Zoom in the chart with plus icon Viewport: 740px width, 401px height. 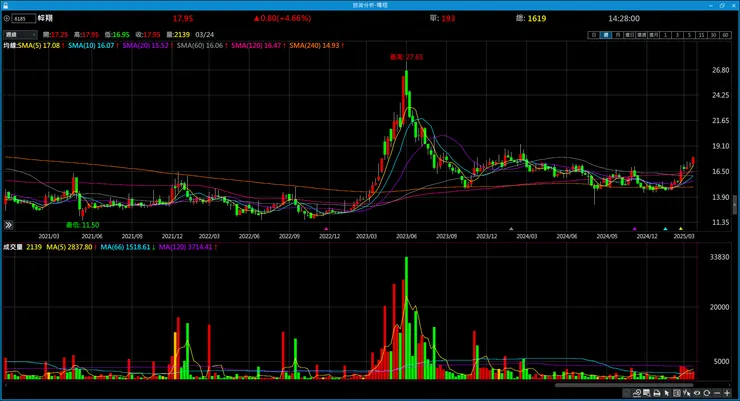tap(727, 393)
